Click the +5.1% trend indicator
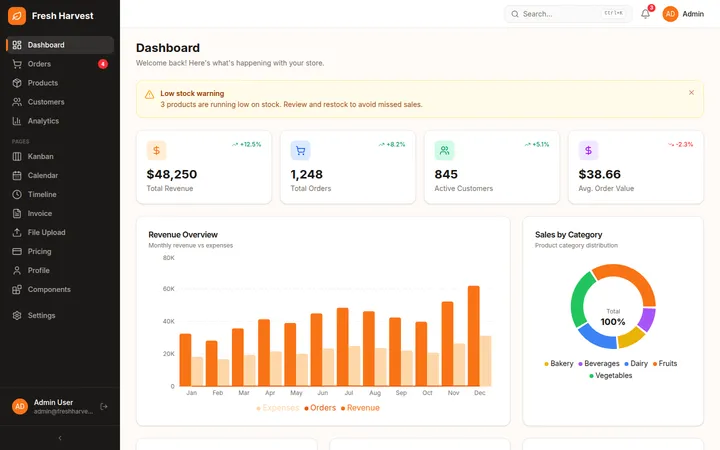The width and height of the screenshot is (720, 450). pyautogui.click(x=537, y=144)
